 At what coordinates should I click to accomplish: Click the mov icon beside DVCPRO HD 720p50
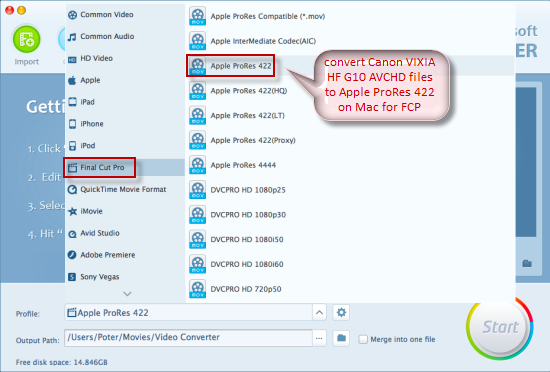[197, 289]
